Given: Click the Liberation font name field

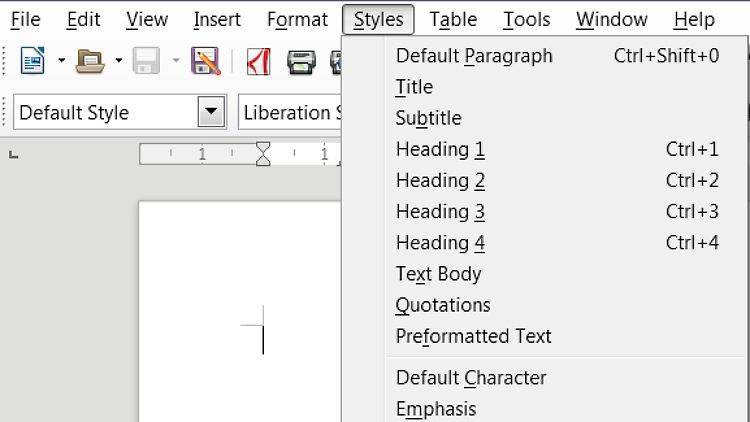Looking at the screenshot, I should point(290,112).
